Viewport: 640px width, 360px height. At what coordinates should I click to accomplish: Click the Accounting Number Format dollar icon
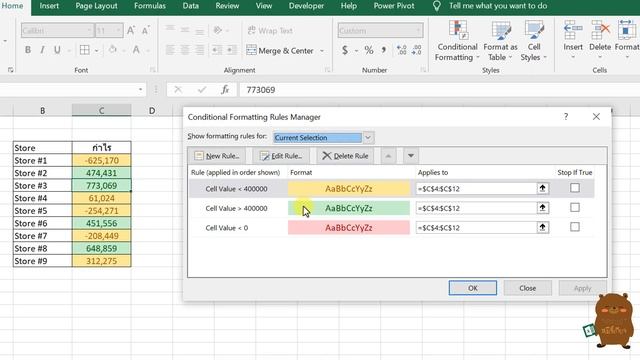pos(345,50)
